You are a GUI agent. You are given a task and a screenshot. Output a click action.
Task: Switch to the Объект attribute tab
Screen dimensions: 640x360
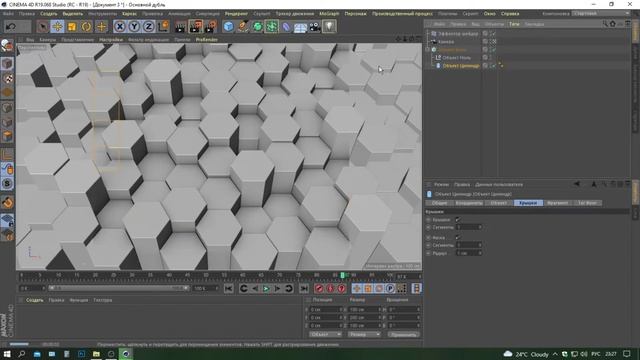[499, 203]
